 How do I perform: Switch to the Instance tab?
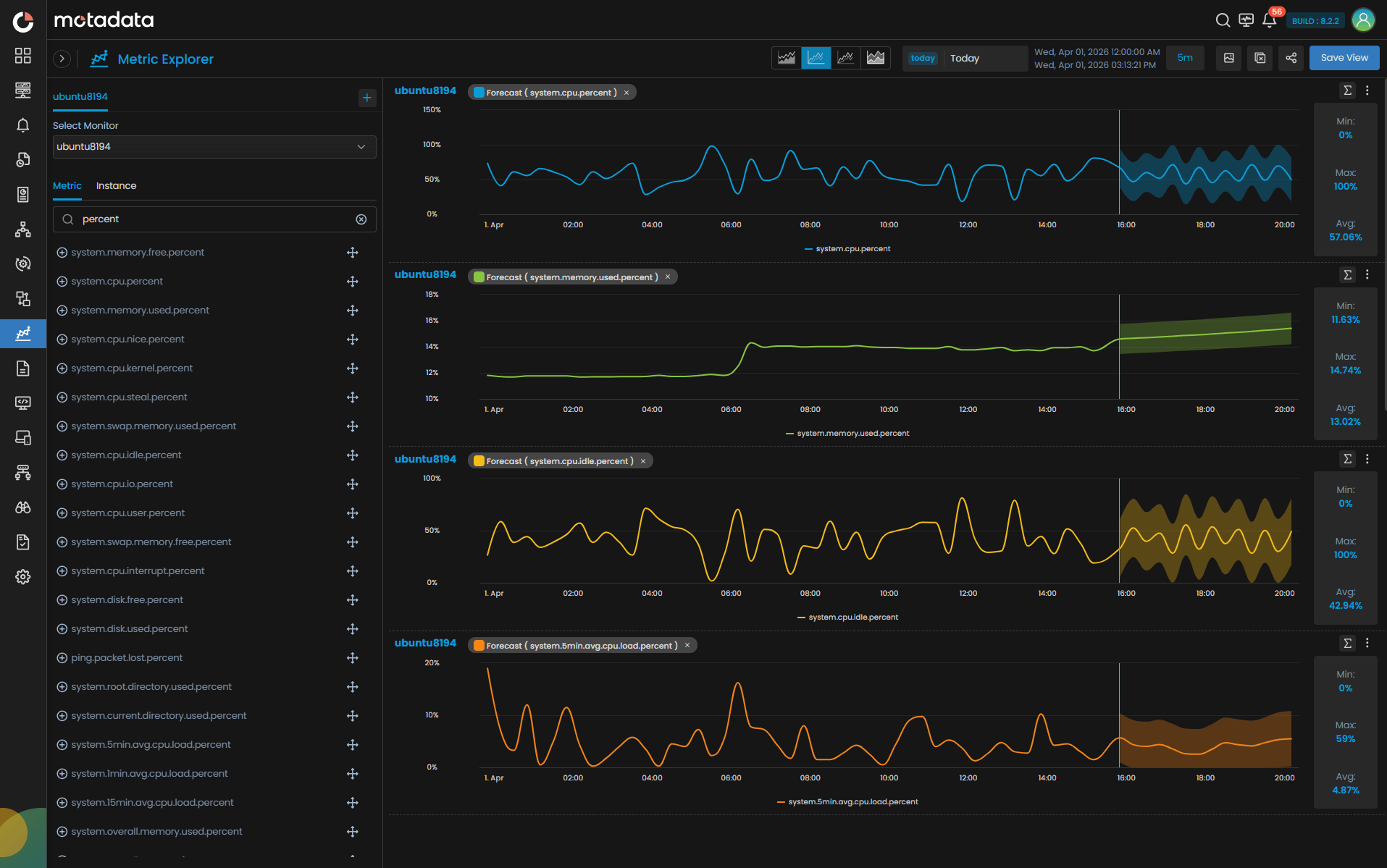tap(115, 185)
